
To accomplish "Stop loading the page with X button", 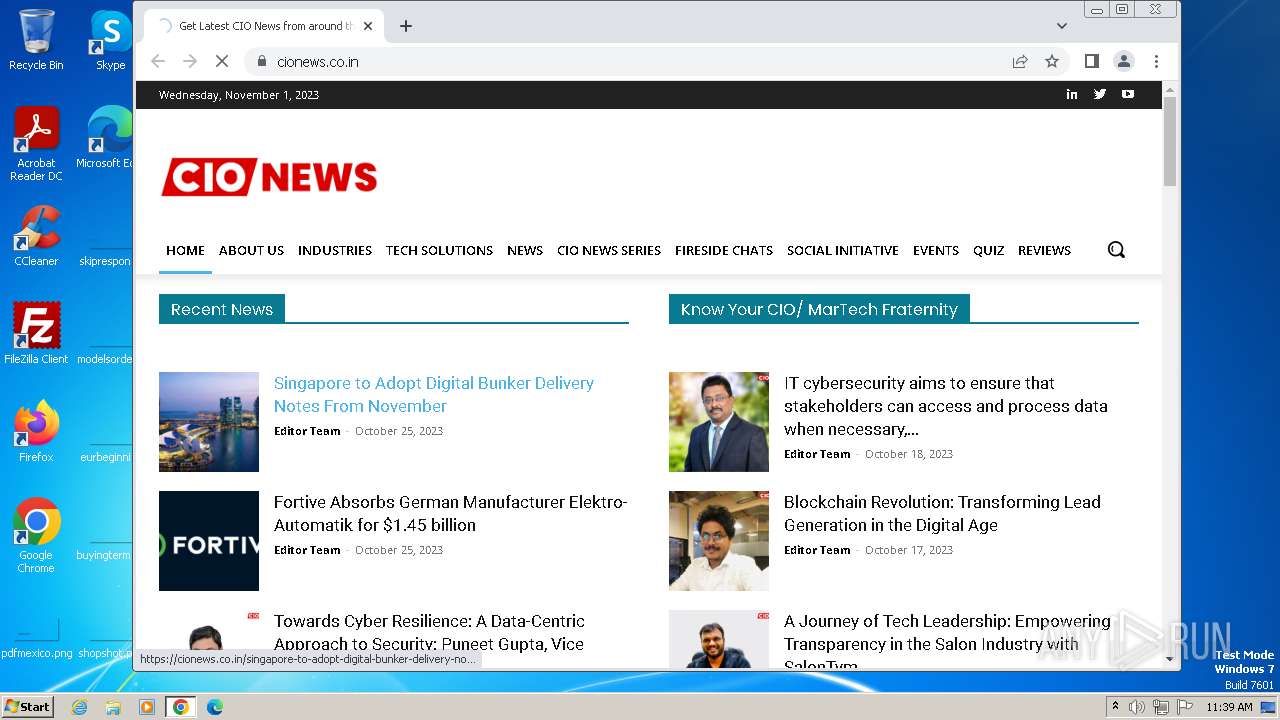I will click(222, 61).
